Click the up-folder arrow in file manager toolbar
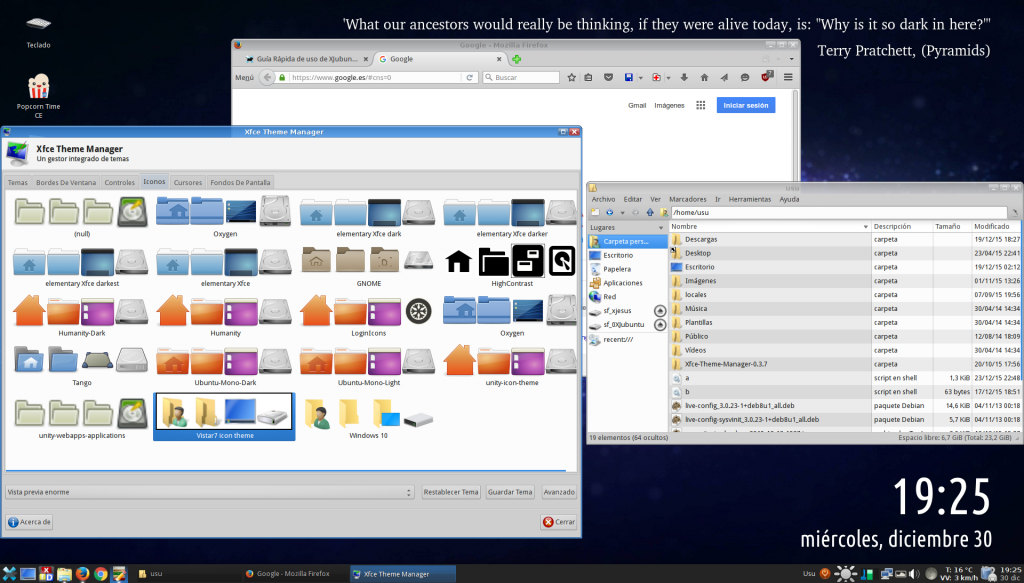 [x=650, y=212]
